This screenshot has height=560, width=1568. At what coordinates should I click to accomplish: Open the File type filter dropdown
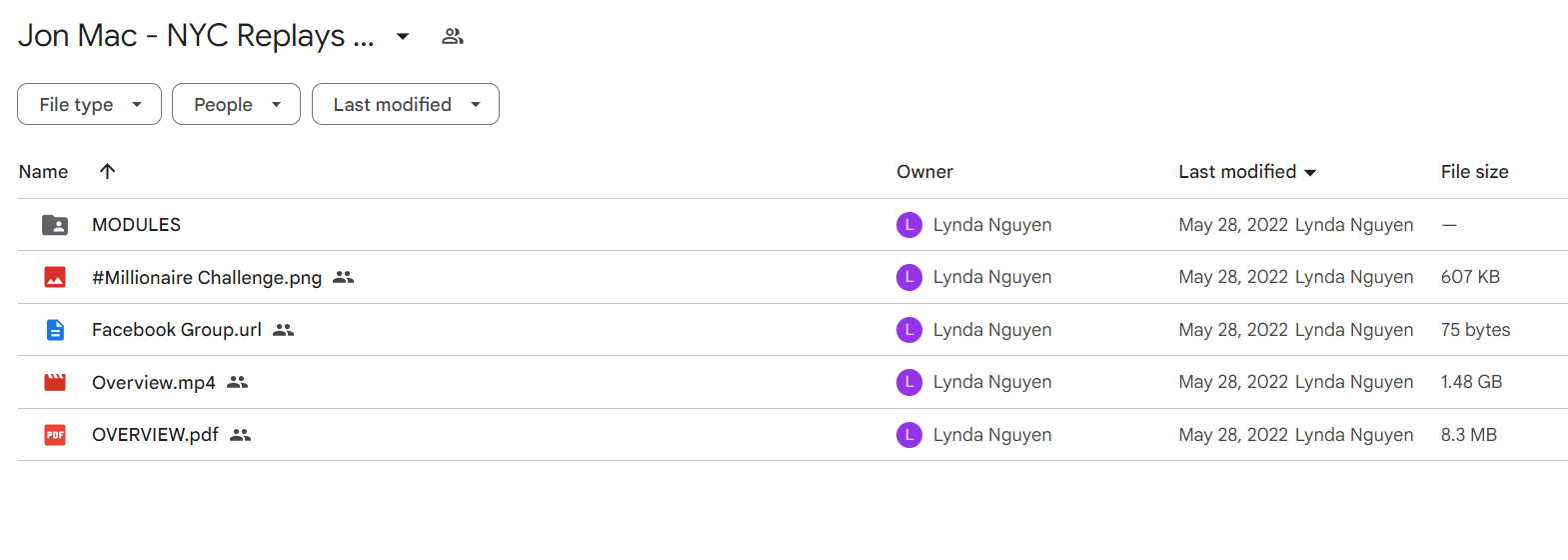point(89,104)
